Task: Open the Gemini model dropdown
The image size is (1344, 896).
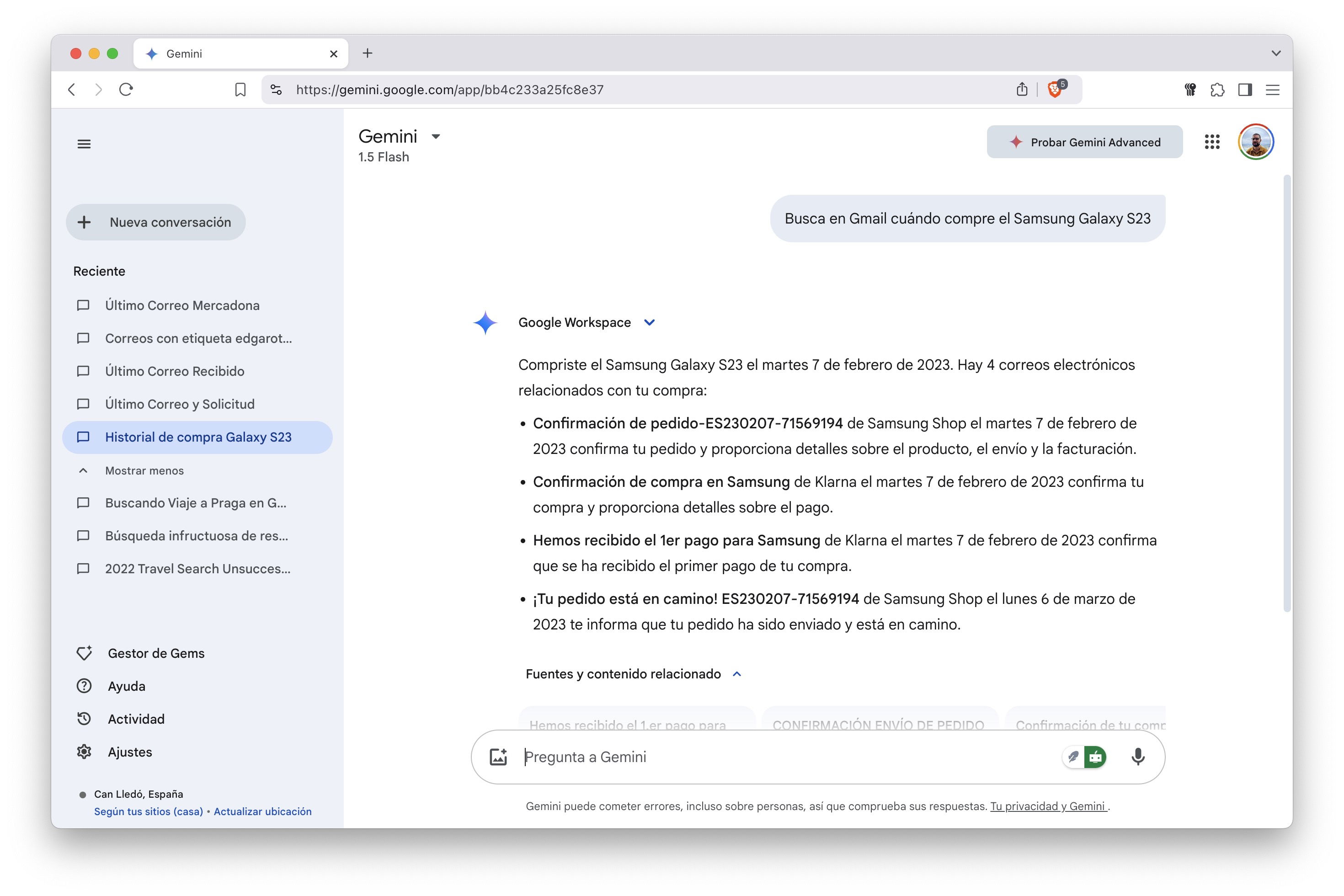Action: (436, 136)
